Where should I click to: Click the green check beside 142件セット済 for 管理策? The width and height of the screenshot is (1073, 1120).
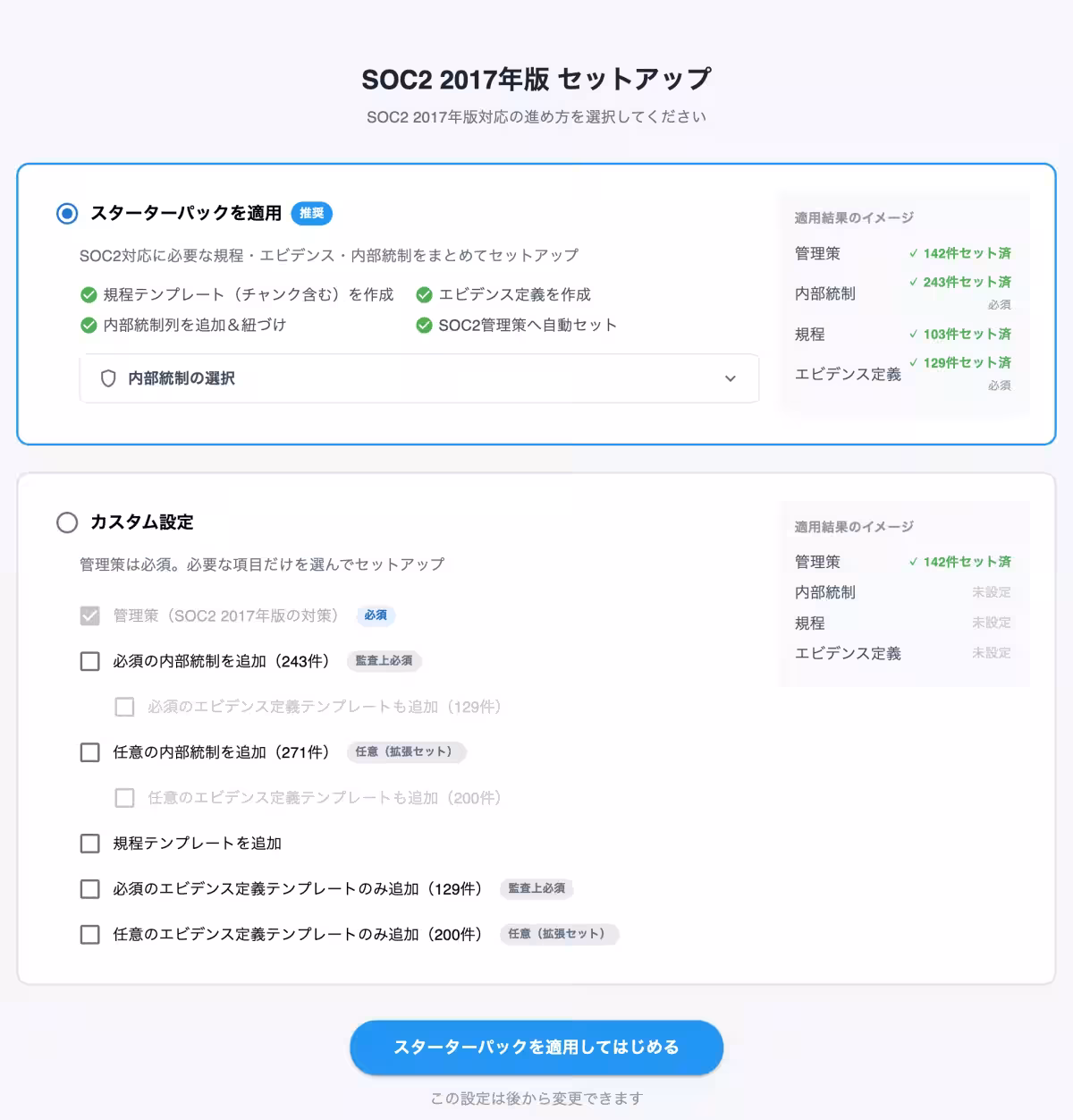coord(914,253)
